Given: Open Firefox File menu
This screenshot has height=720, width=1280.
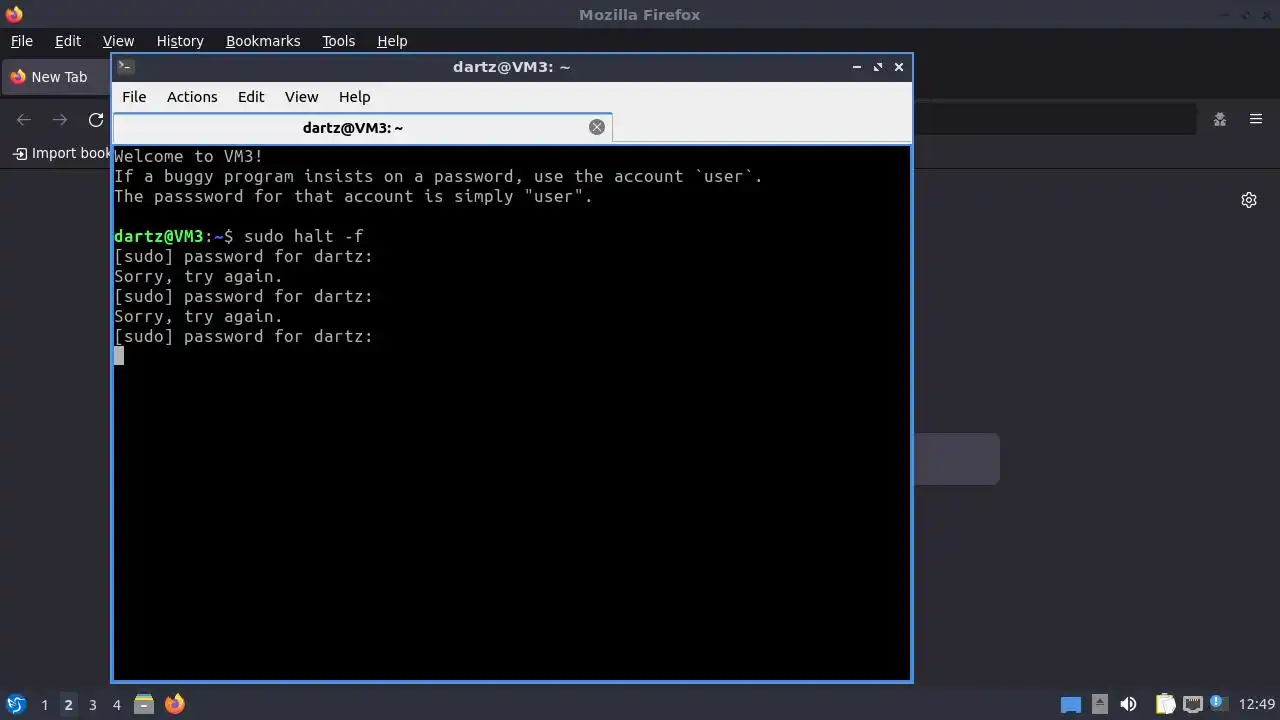Looking at the screenshot, I should [21, 41].
